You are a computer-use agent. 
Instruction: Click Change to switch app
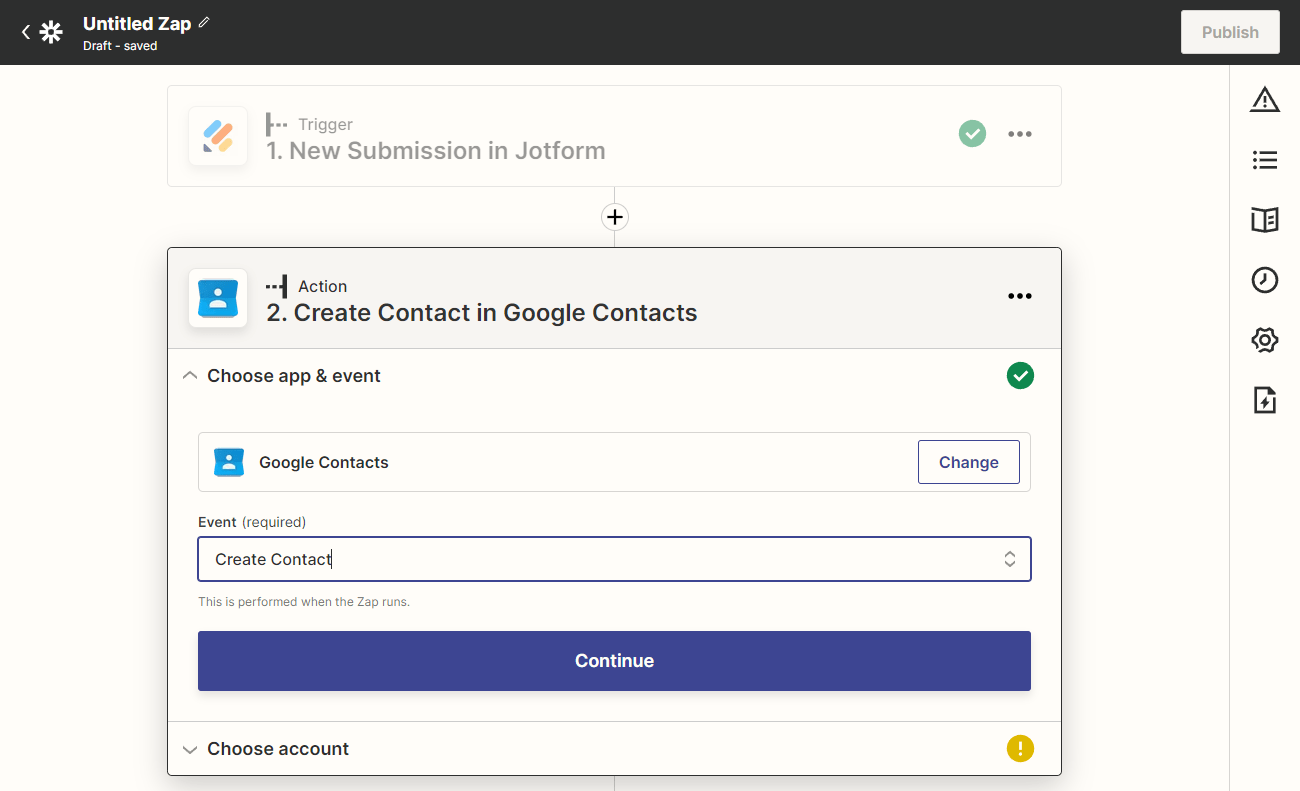(968, 462)
